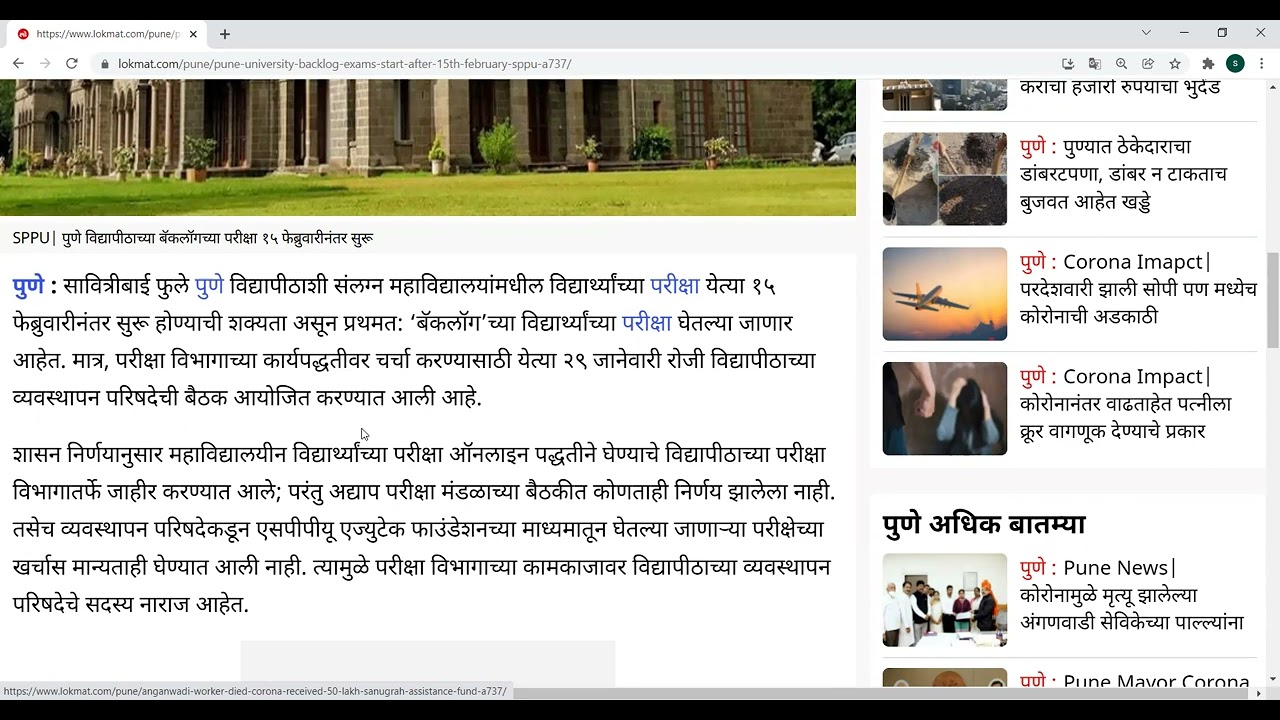Go back to the previous page

pyautogui.click(x=18, y=63)
